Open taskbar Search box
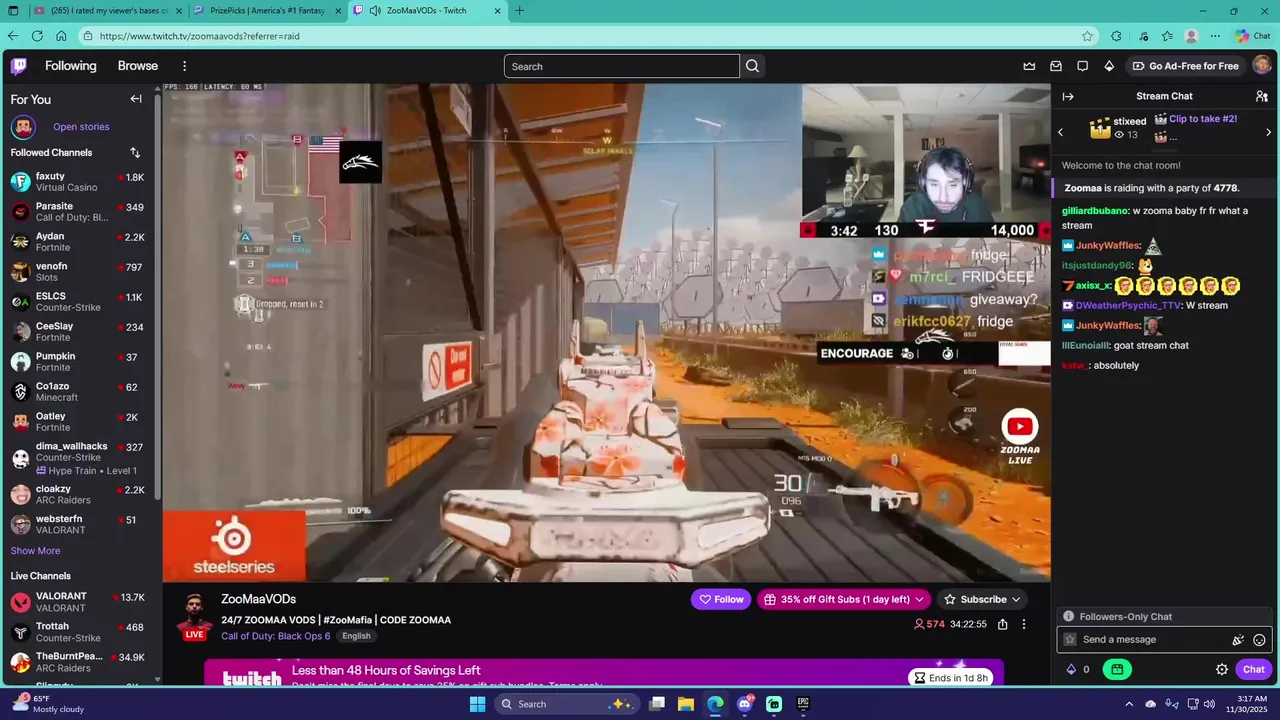Image resolution: width=1280 pixels, height=720 pixels. click(567, 704)
